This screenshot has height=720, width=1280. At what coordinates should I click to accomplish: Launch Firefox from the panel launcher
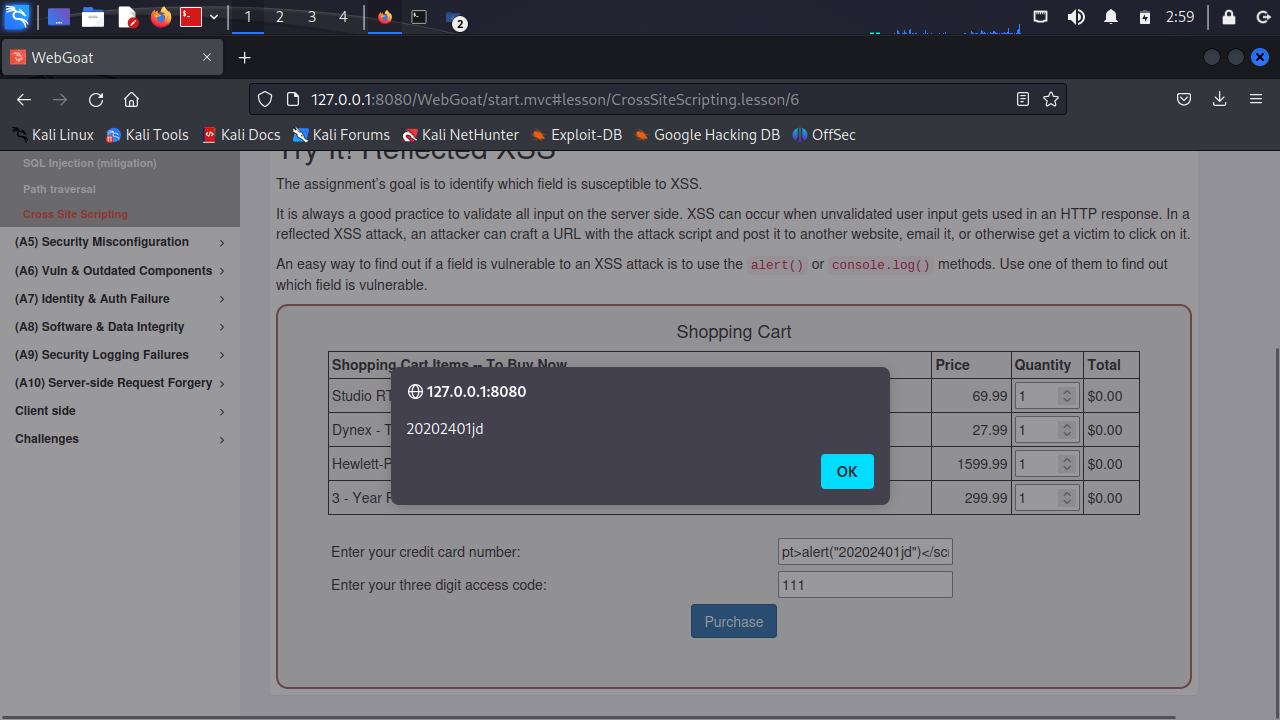pyautogui.click(x=161, y=17)
